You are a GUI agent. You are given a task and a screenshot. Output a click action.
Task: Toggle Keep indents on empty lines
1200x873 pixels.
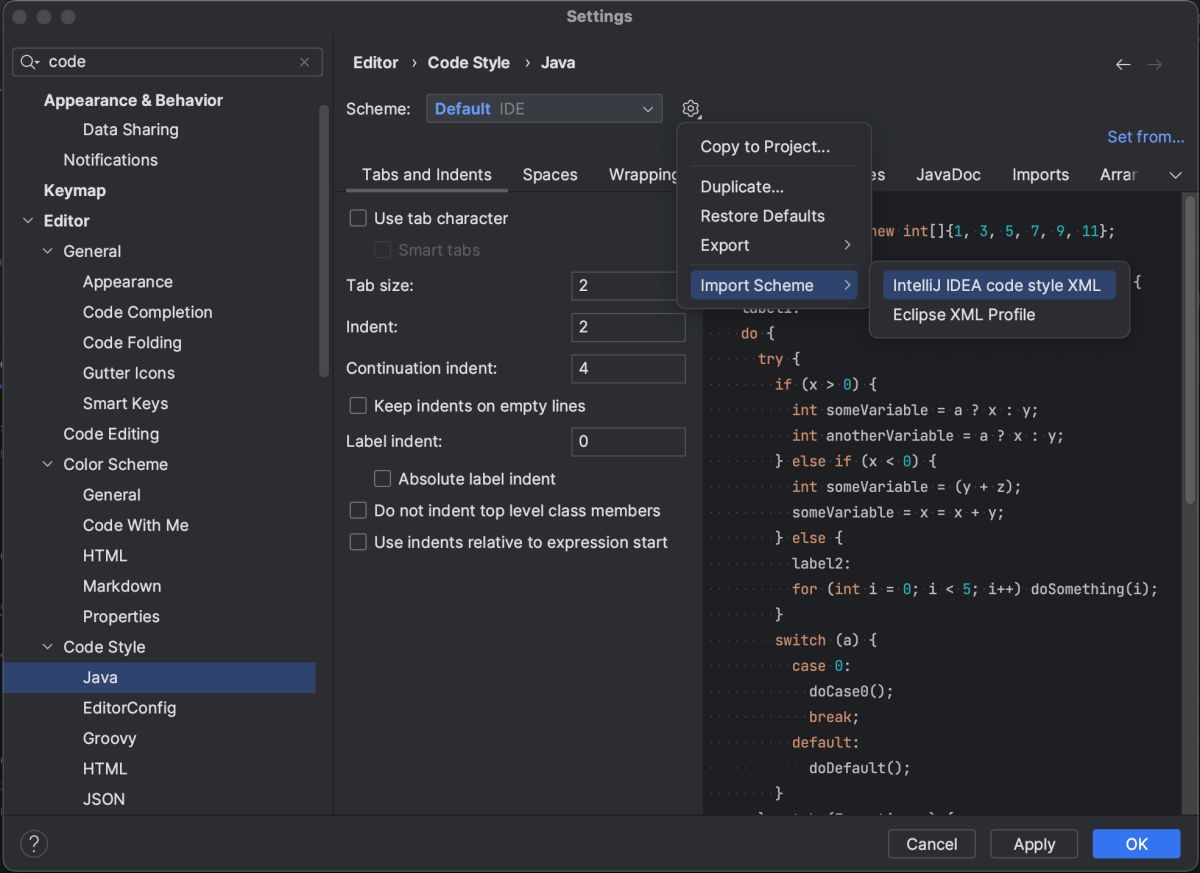358,406
